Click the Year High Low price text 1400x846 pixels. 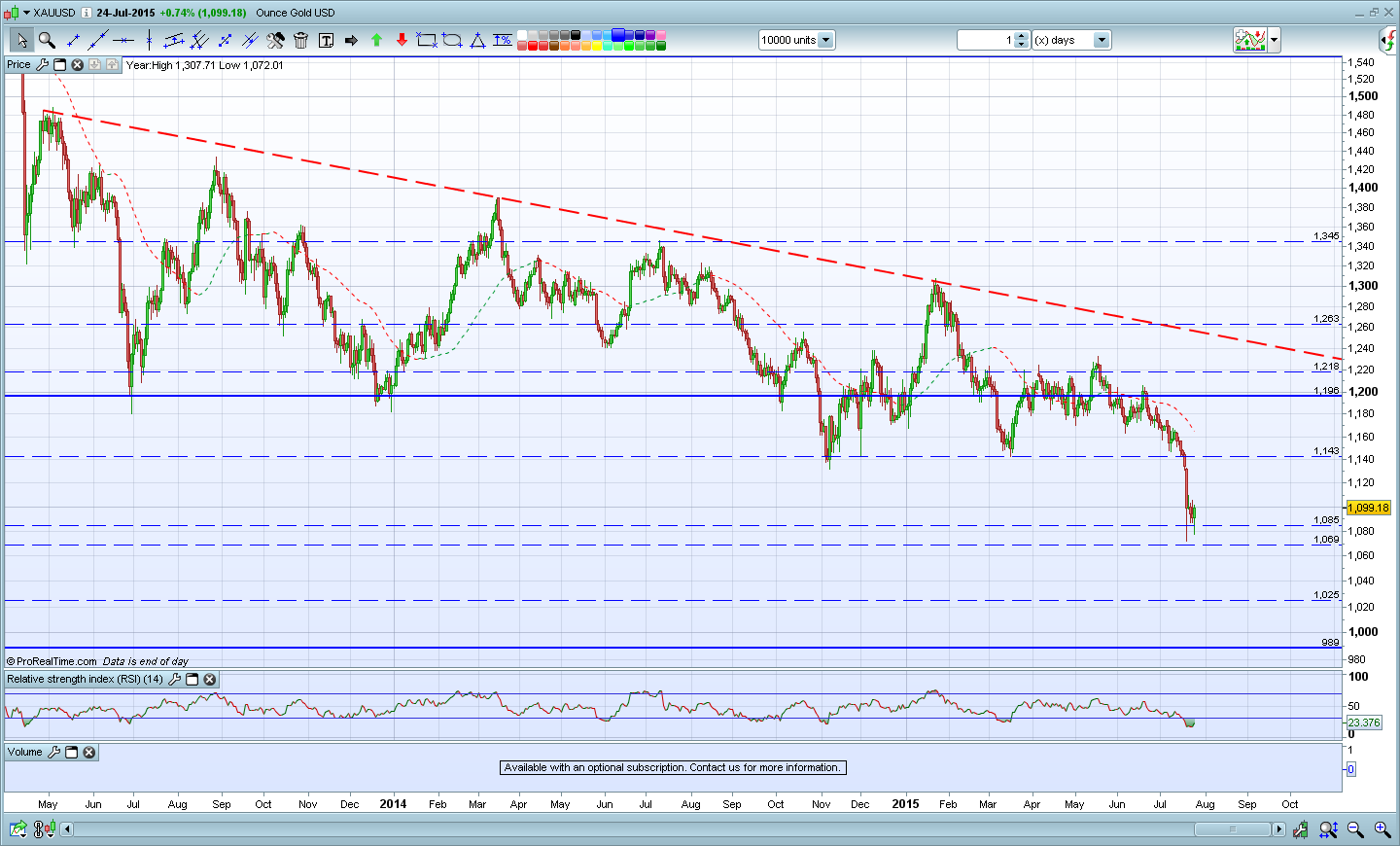(205, 65)
